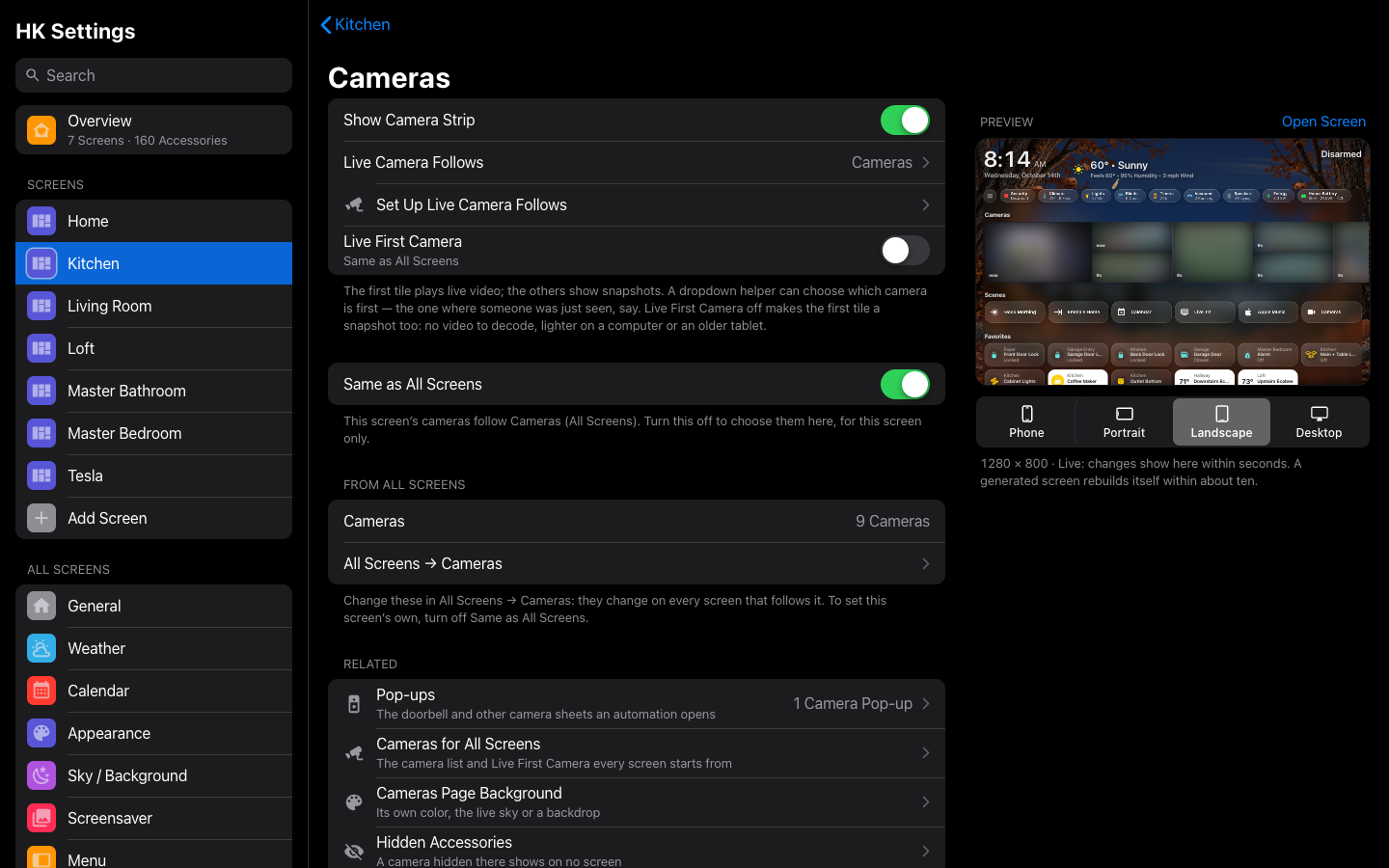Select the Home screen icon
The width and height of the screenshot is (1389, 868).
coord(41,221)
